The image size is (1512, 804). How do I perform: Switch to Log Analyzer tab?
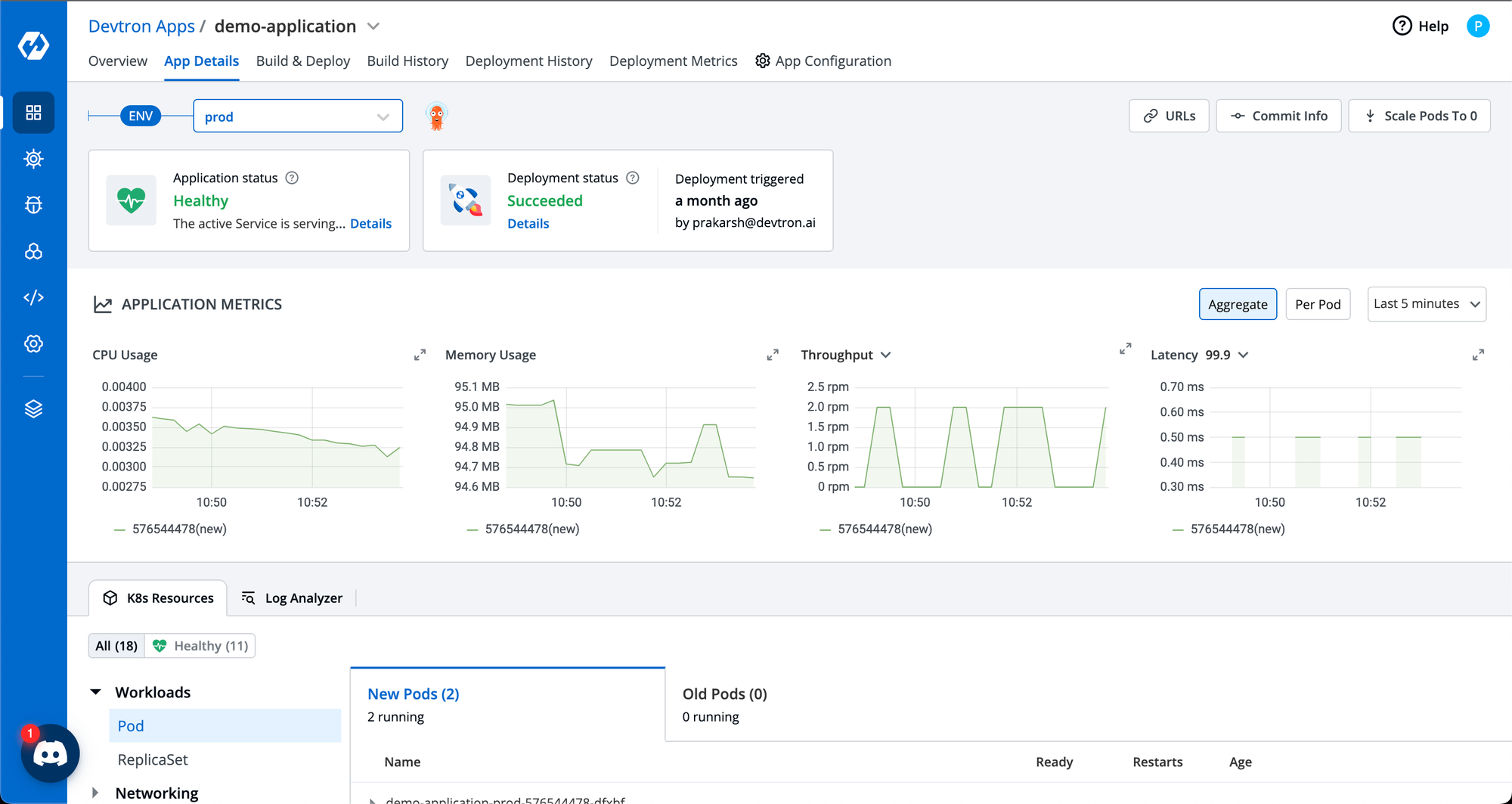click(292, 598)
